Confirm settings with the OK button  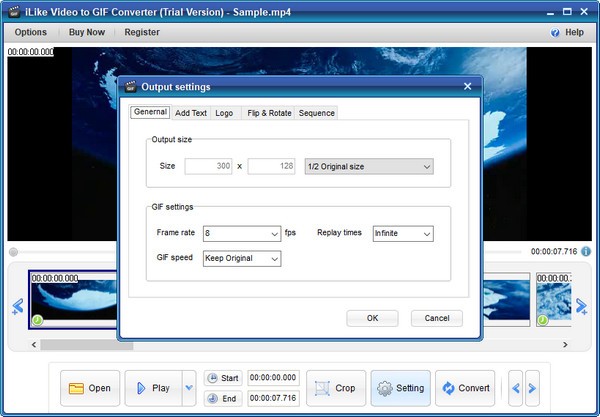372,318
